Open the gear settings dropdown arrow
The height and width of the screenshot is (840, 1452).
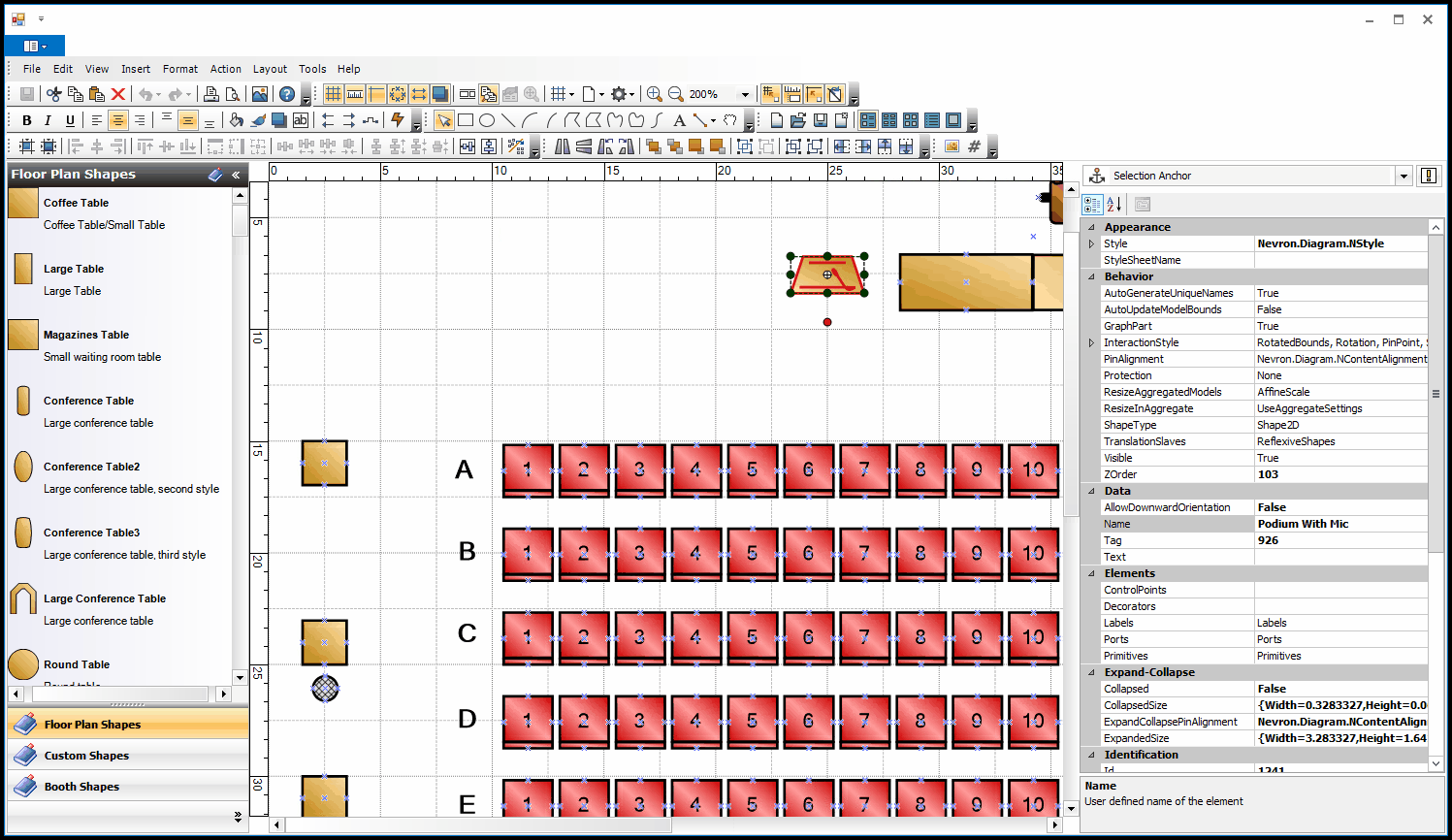pyautogui.click(x=632, y=95)
